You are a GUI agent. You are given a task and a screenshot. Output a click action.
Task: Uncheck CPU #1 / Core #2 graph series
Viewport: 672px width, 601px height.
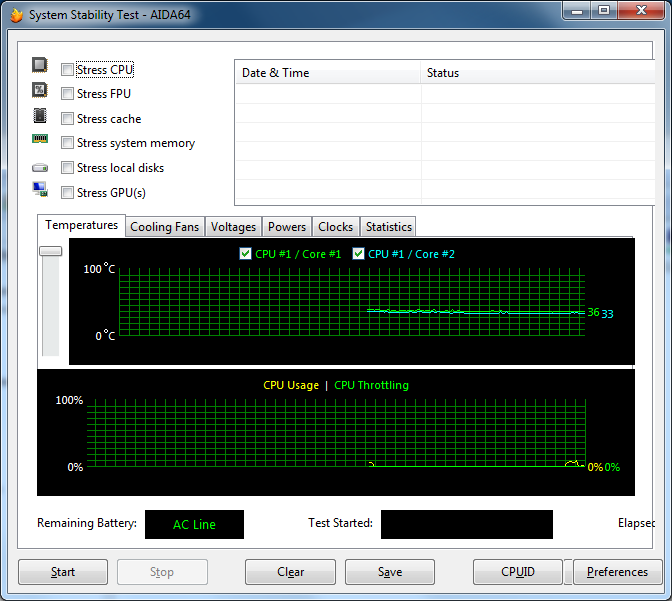coord(358,254)
